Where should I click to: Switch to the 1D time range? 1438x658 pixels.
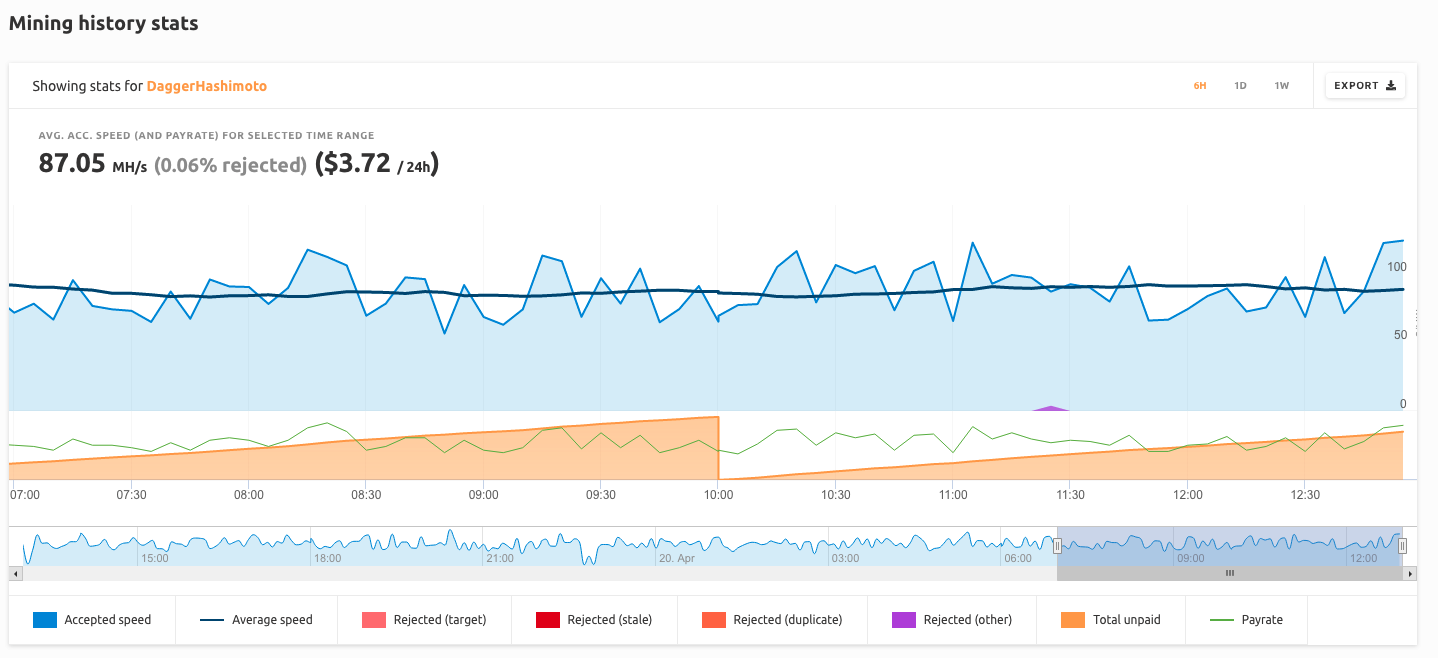pyautogui.click(x=1240, y=86)
